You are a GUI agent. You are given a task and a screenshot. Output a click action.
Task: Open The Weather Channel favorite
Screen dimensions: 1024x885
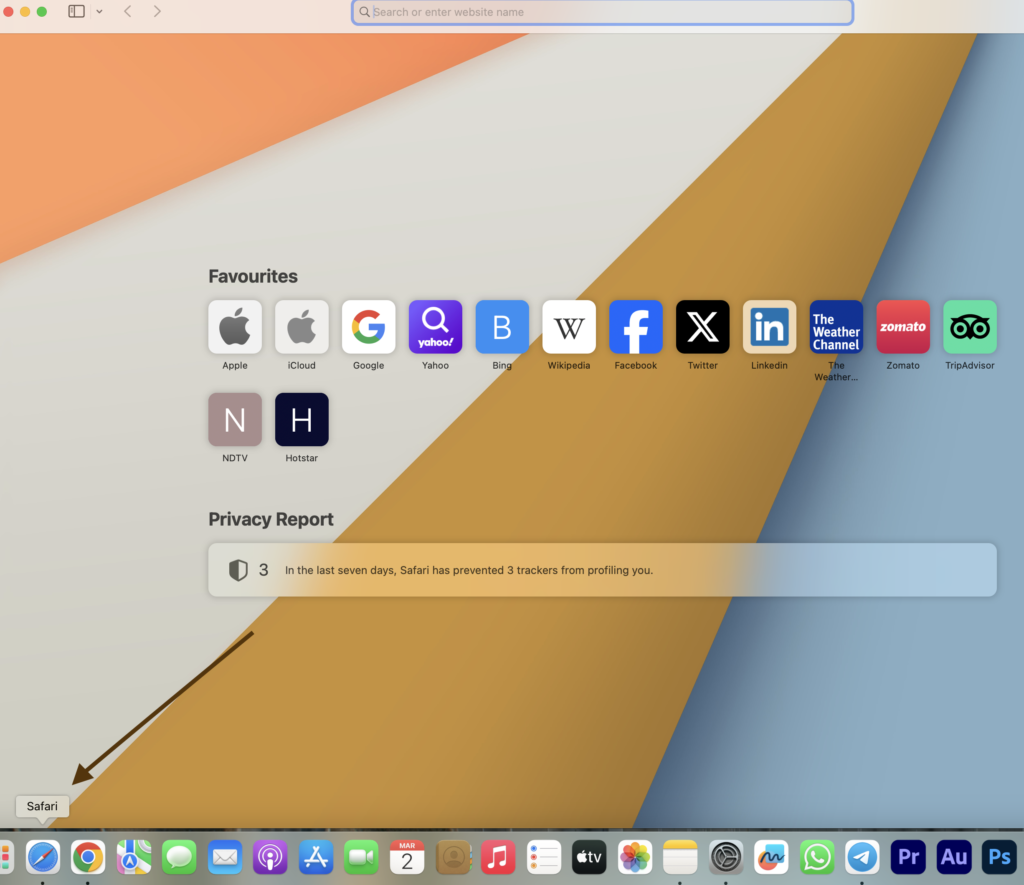click(x=836, y=327)
